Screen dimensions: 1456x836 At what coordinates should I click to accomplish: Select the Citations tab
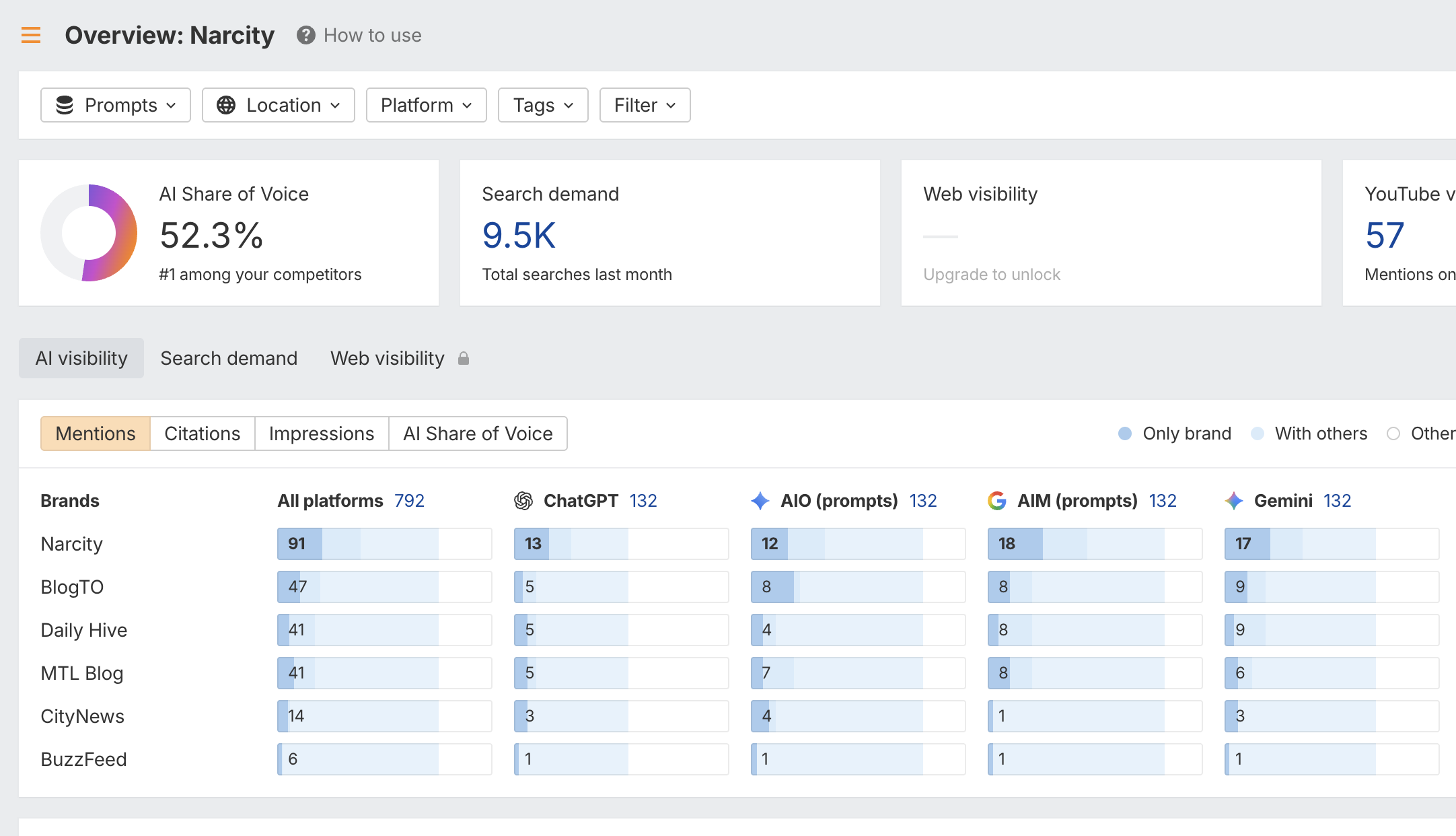pyautogui.click(x=203, y=433)
